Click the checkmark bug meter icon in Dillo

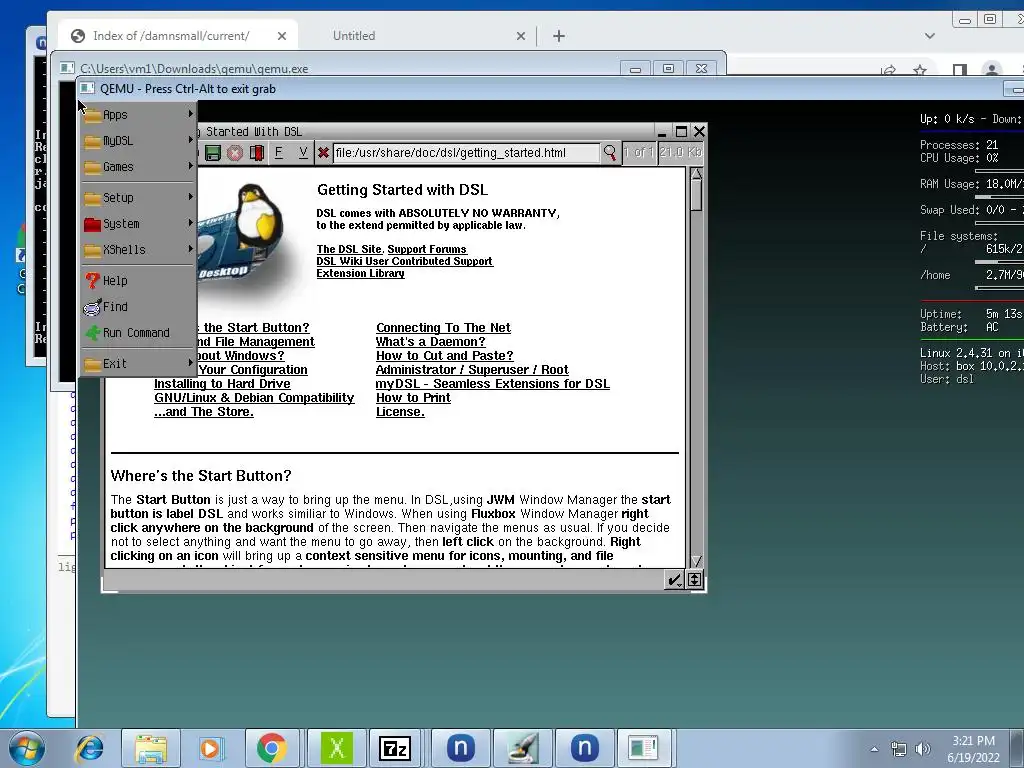click(x=674, y=580)
